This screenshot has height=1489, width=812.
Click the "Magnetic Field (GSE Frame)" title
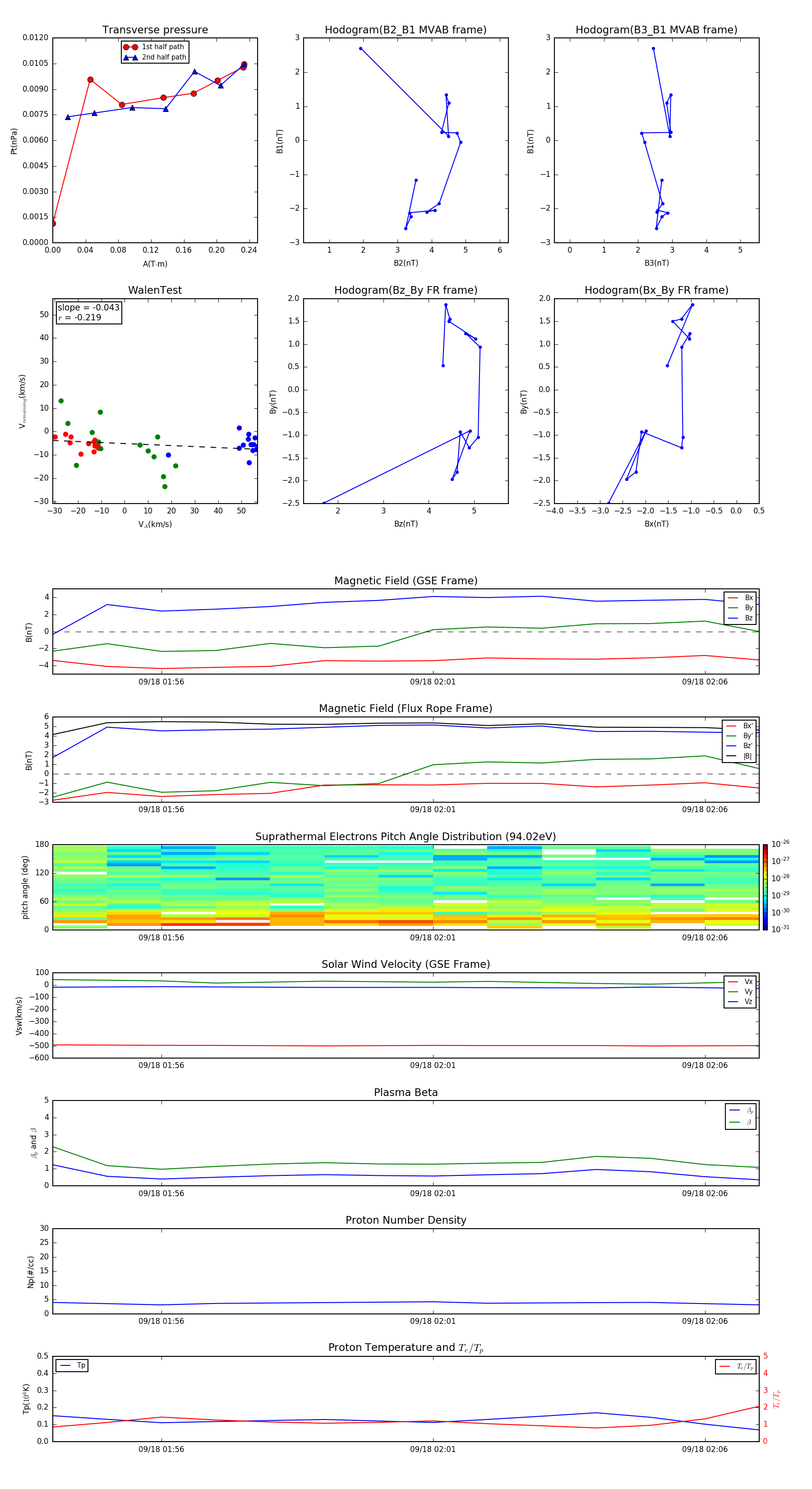(406, 581)
